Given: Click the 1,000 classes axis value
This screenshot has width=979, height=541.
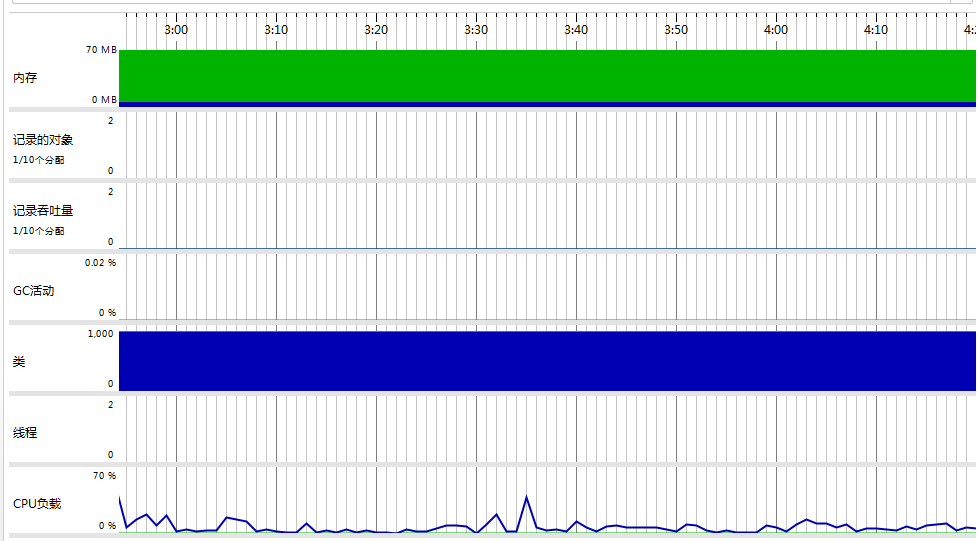Looking at the screenshot, I should pos(101,334).
